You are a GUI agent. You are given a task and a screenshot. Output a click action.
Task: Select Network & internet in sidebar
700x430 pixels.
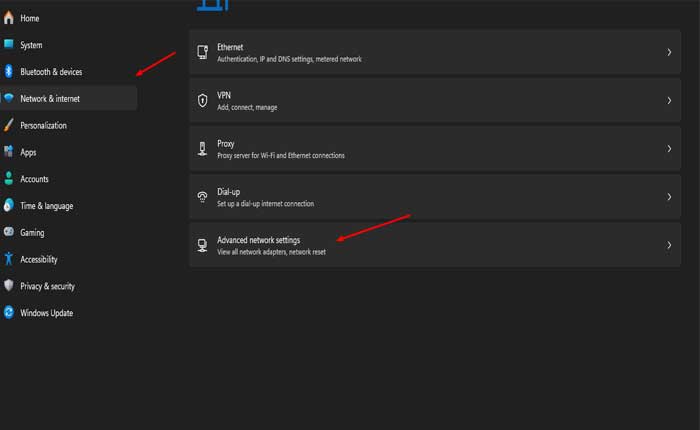point(50,99)
